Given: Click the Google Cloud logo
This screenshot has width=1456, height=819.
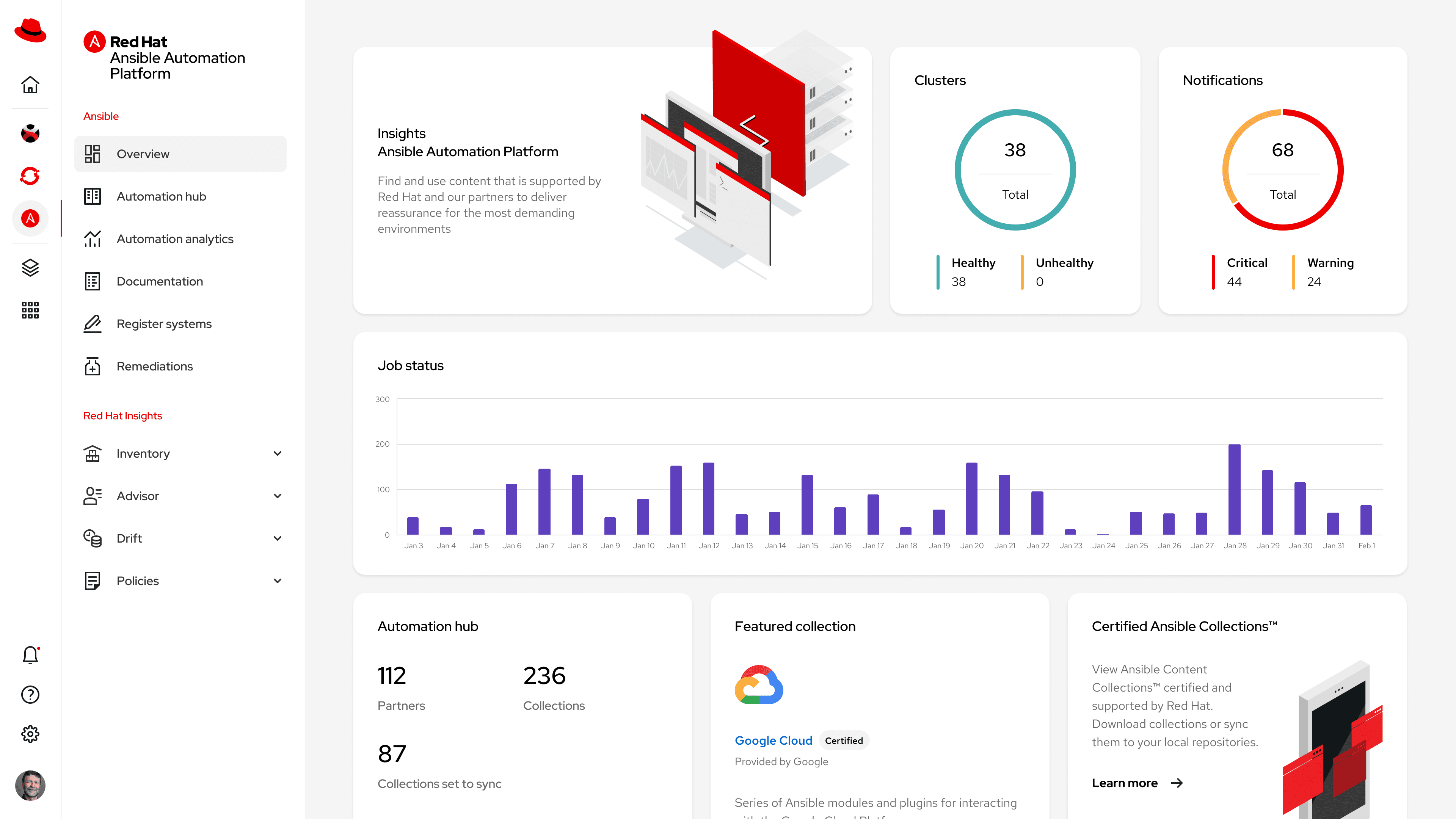Looking at the screenshot, I should (758, 684).
